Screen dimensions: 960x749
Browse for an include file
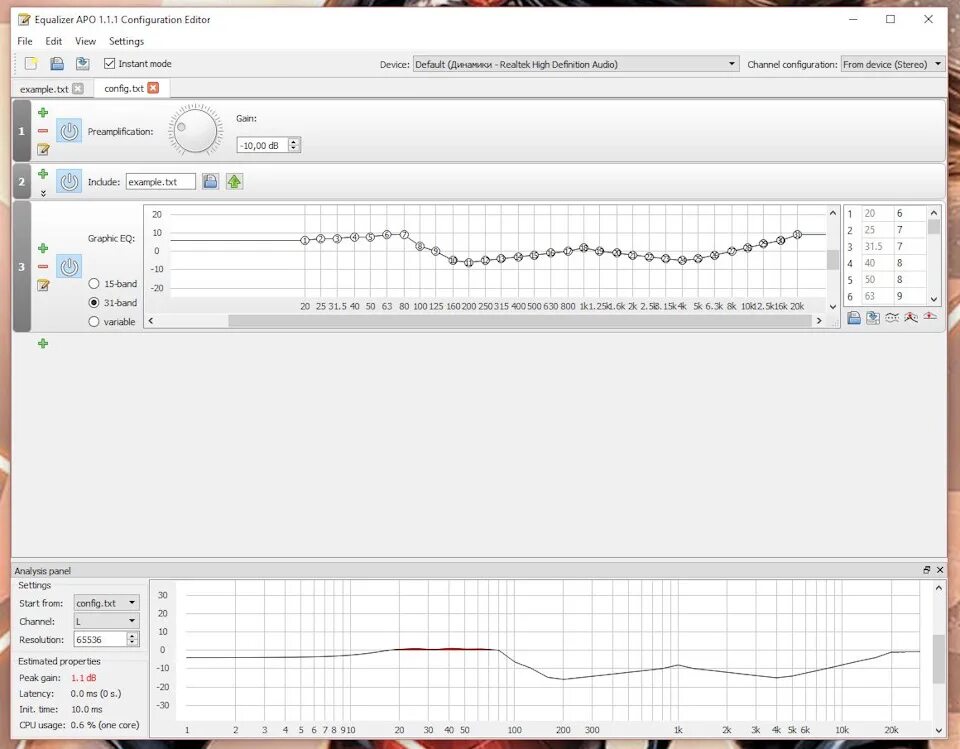pyautogui.click(x=210, y=181)
